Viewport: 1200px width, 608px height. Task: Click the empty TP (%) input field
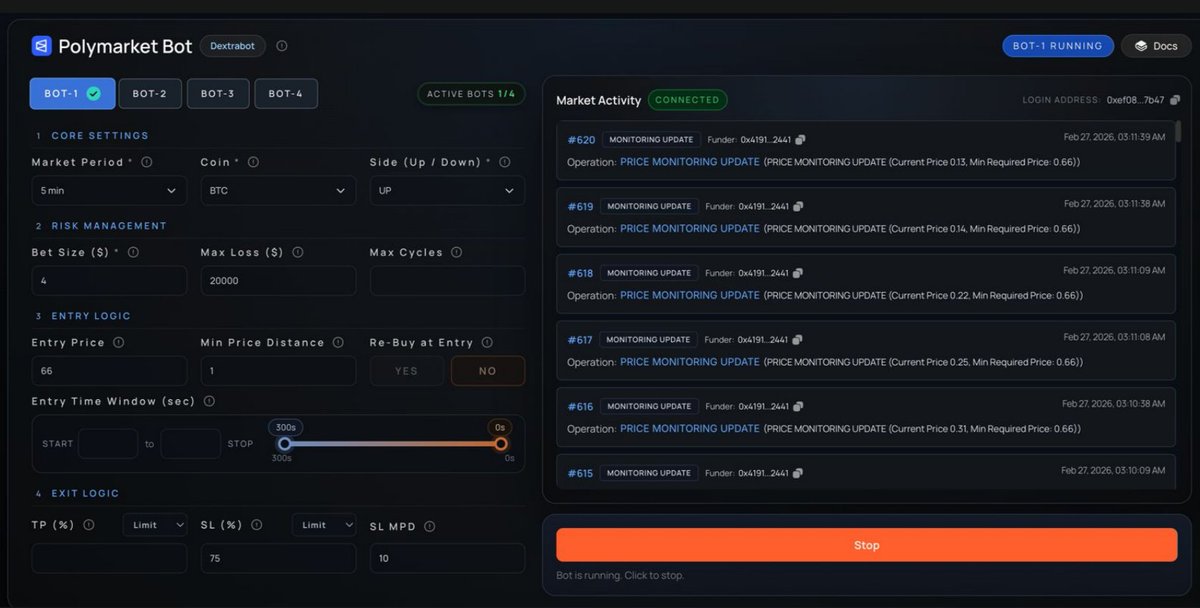(109, 558)
